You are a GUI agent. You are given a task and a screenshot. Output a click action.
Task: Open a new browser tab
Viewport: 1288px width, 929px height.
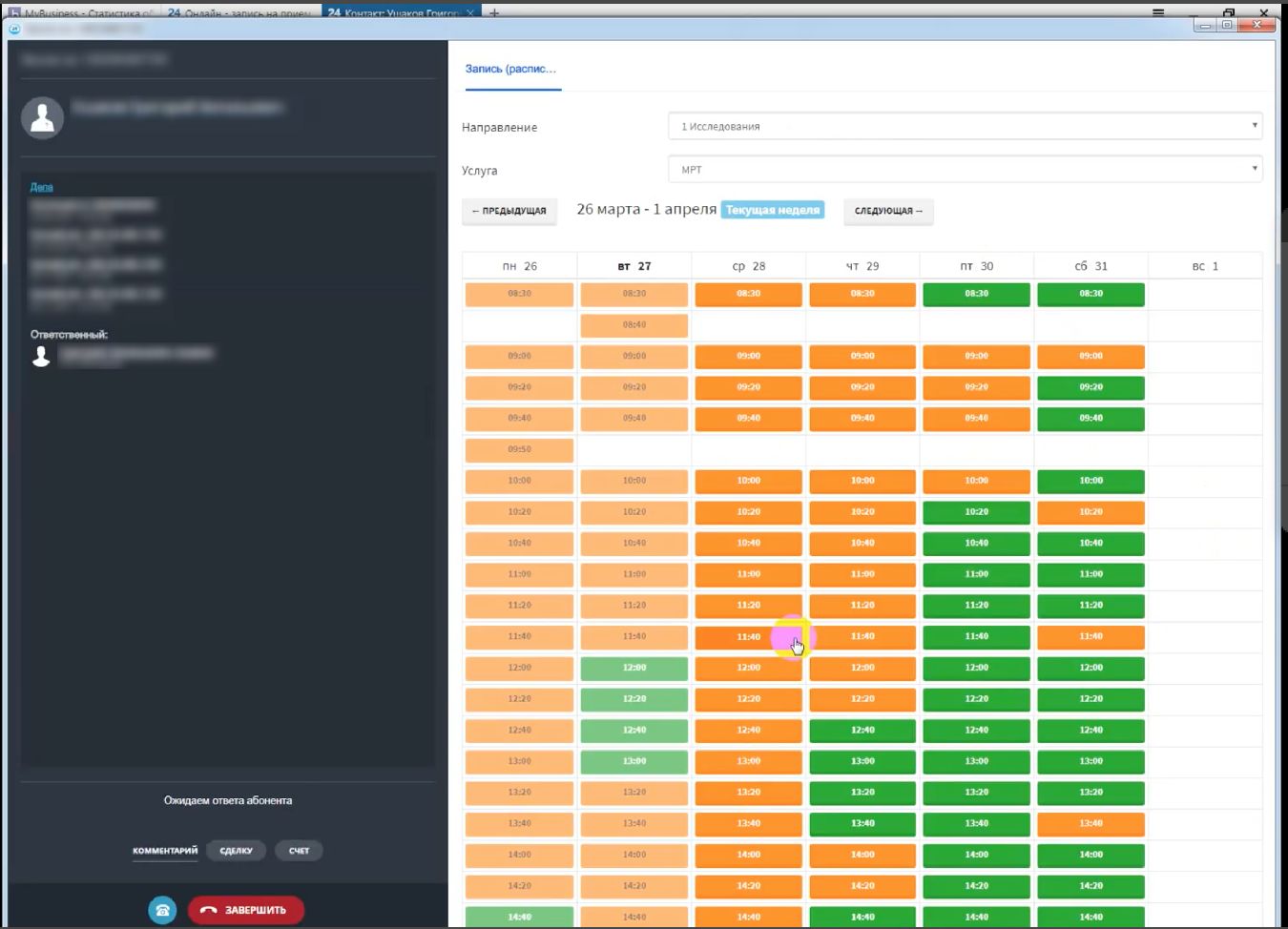[494, 12]
